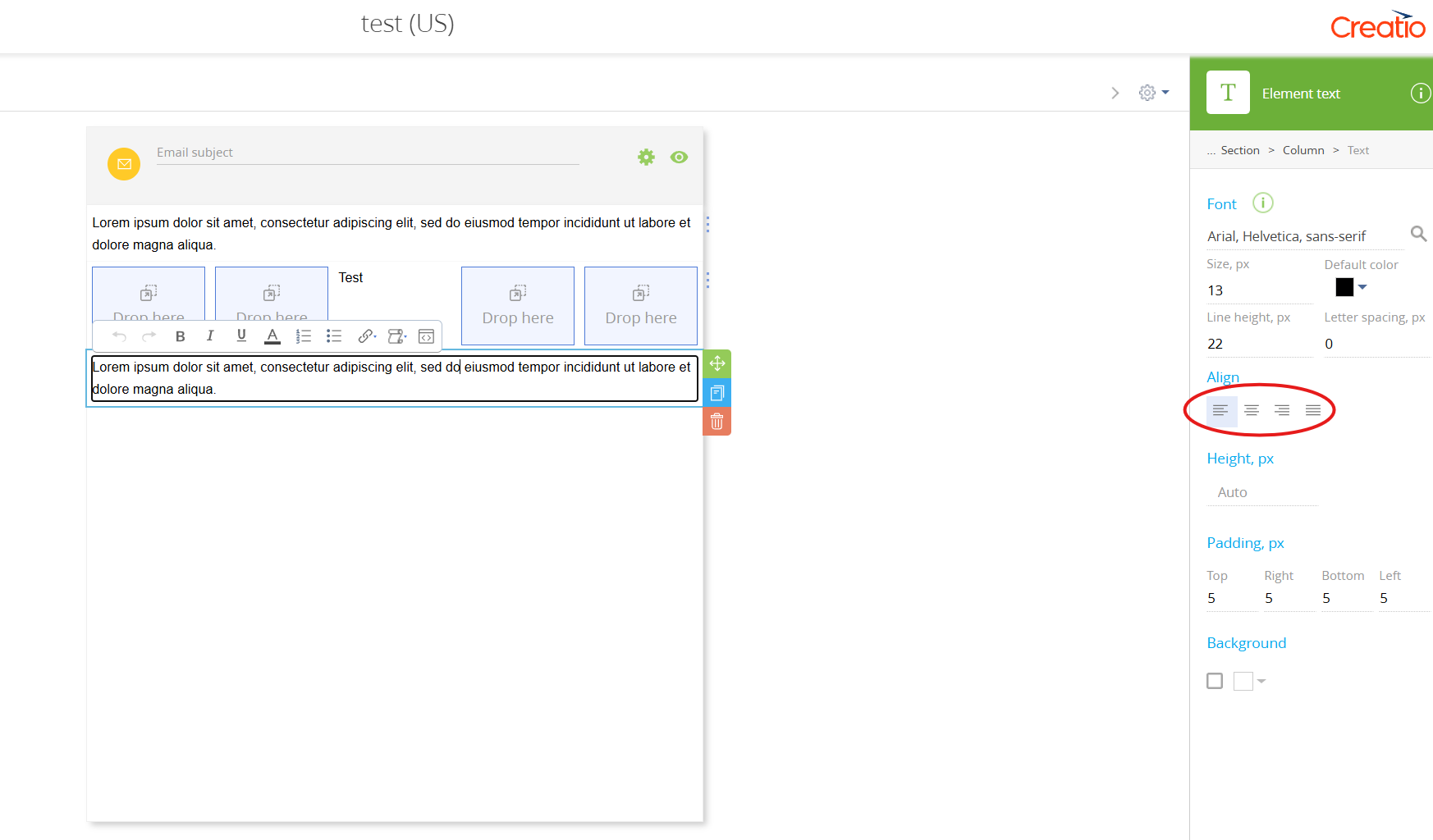The image size is (1433, 840).
Task: Click the Email subject field
Action: (x=367, y=153)
